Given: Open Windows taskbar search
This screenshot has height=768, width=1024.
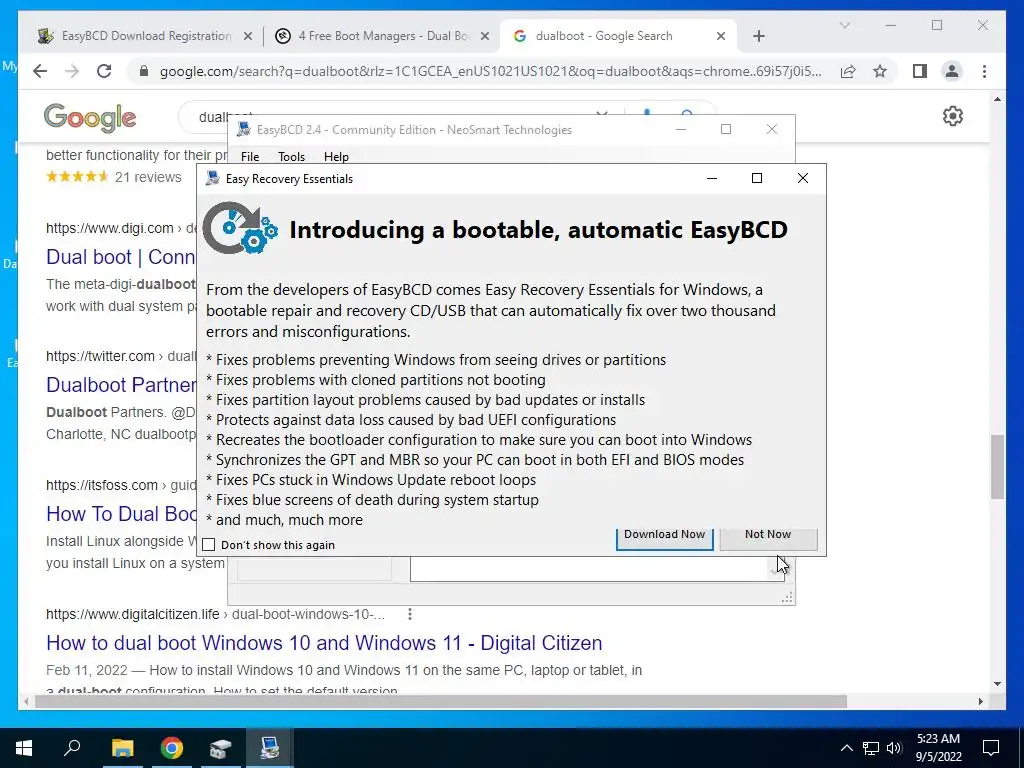Looking at the screenshot, I should (72, 748).
